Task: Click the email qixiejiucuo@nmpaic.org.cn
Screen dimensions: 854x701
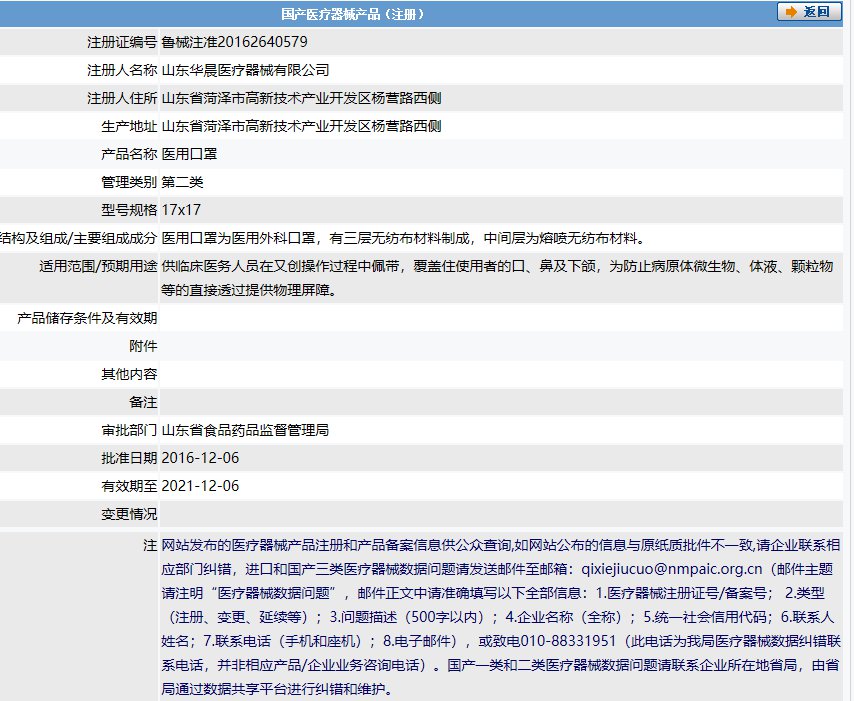Action: pyautogui.click(x=665, y=567)
